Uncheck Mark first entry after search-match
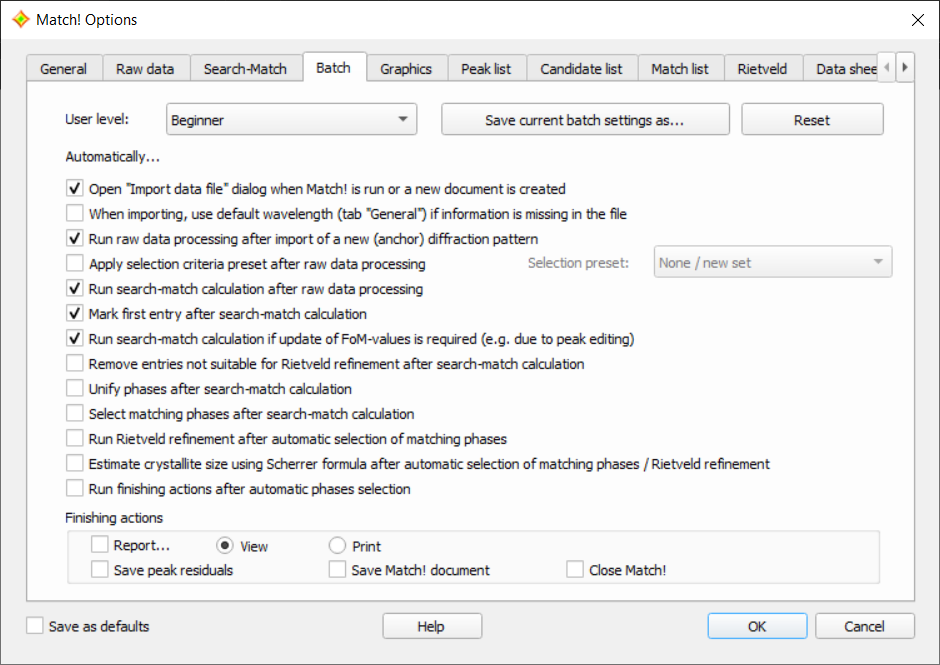Image resolution: width=940 pixels, height=665 pixels. pyautogui.click(x=74, y=314)
